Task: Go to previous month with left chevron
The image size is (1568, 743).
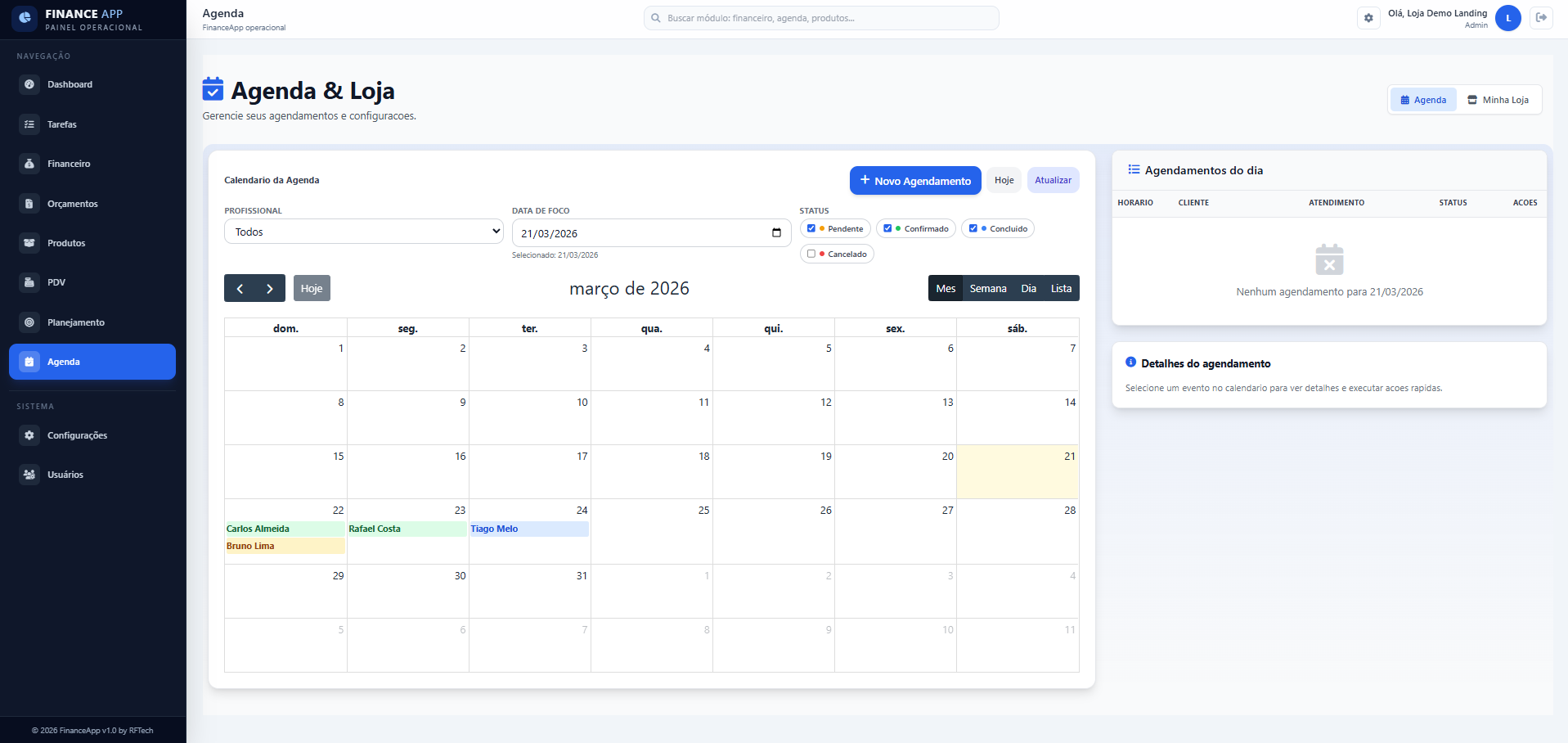Action: pyautogui.click(x=240, y=288)
